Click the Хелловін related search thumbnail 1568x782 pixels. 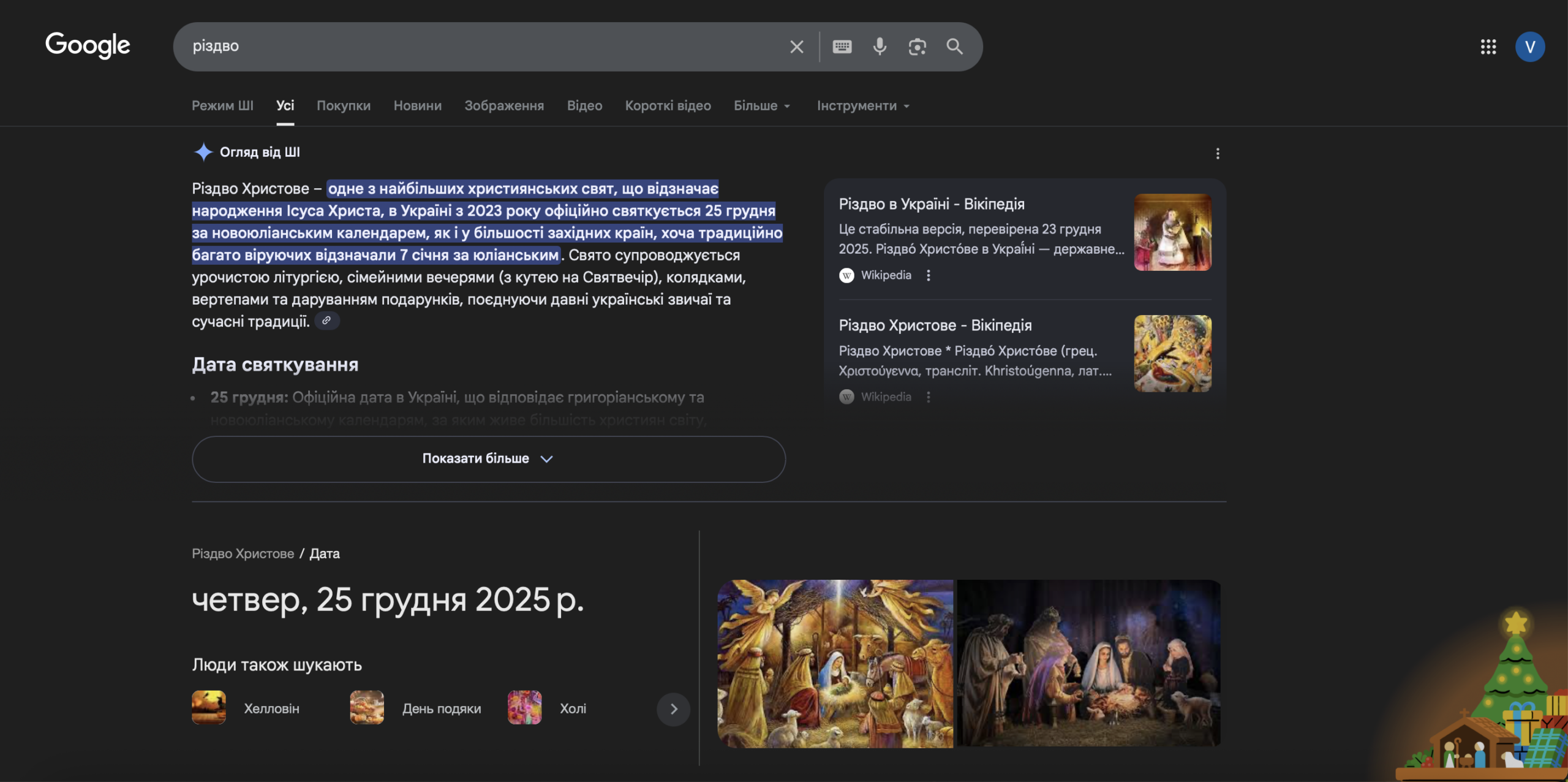209,708
